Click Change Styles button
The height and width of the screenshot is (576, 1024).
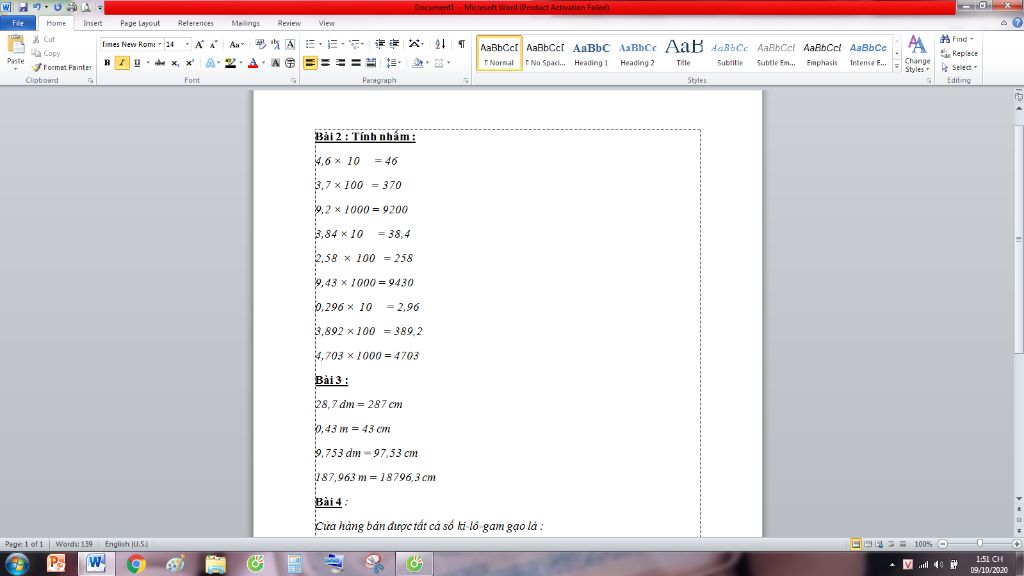pos(918,53)
